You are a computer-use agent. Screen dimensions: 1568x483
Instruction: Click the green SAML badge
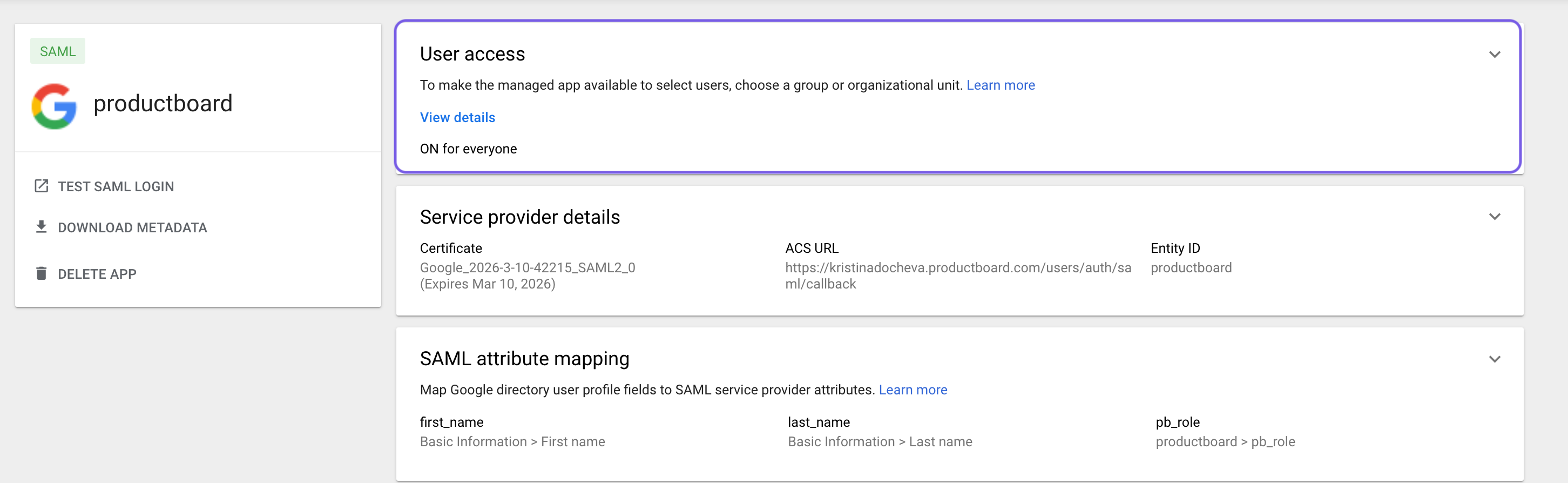58,51
